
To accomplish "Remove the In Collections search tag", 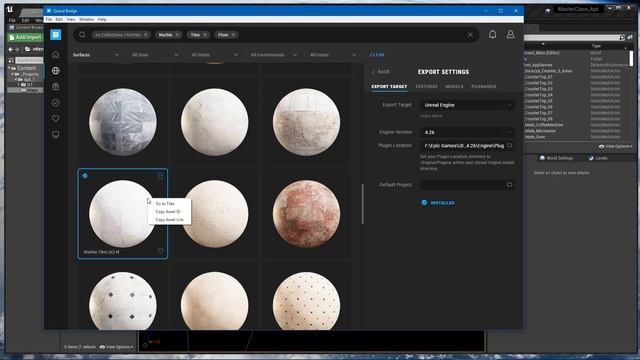I will tap(146, 35).
